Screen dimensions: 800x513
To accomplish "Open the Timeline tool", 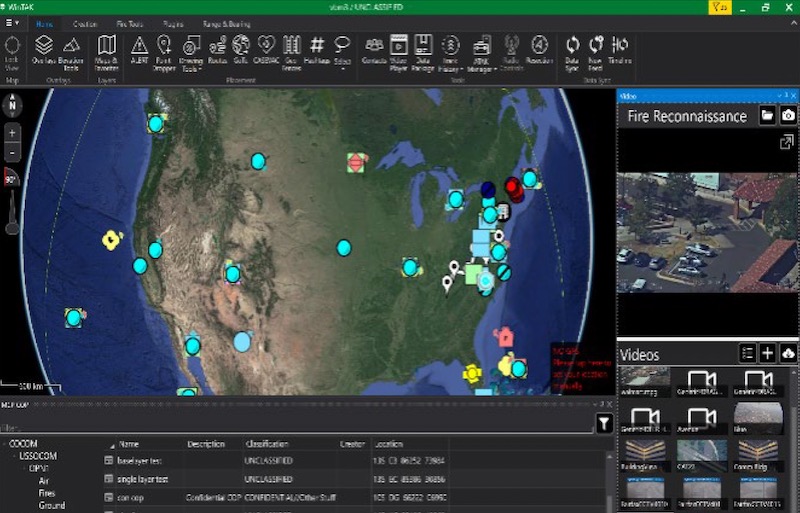I will pos(620,50).
